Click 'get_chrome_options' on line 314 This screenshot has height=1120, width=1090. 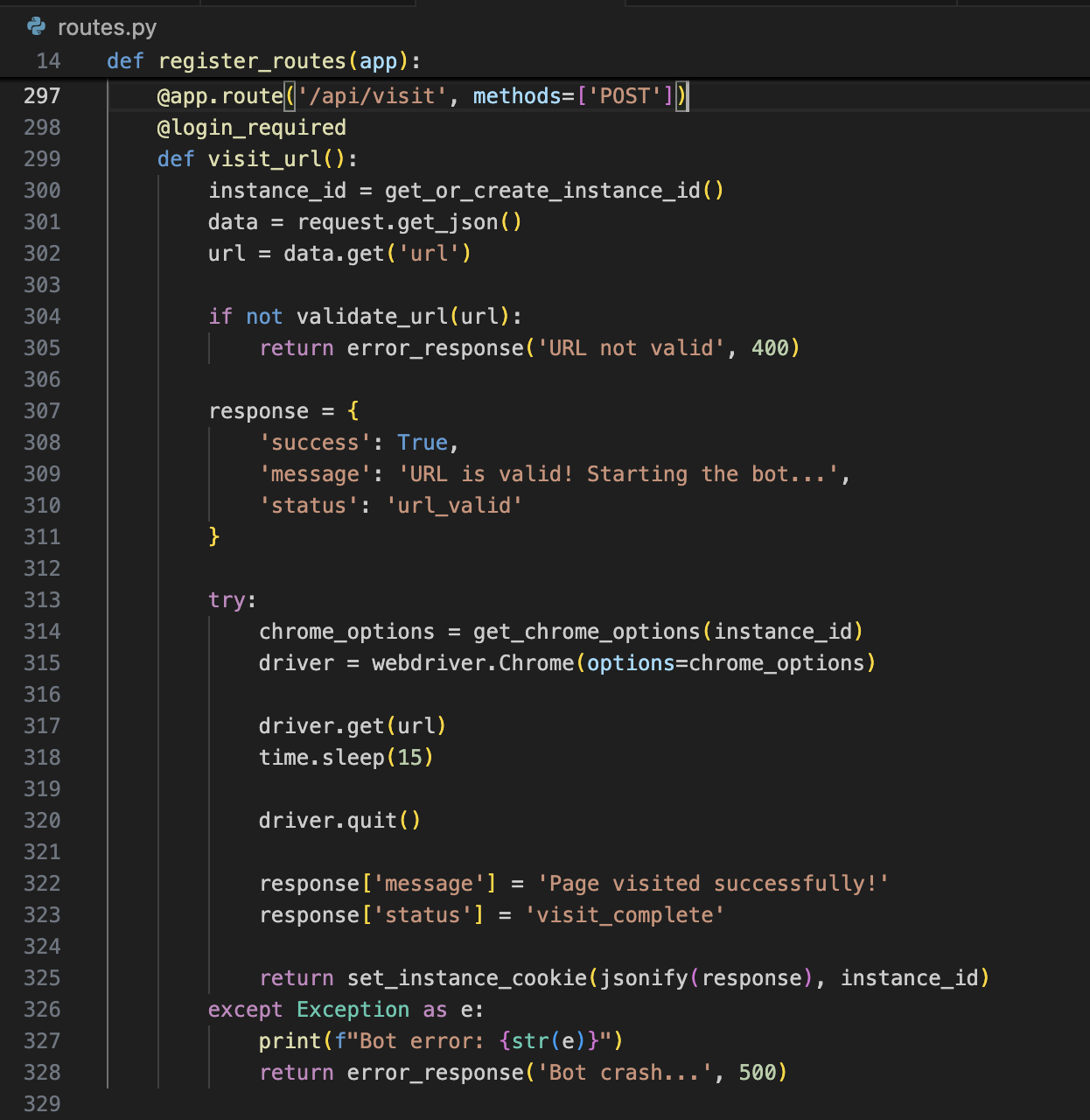pos(587,632)
